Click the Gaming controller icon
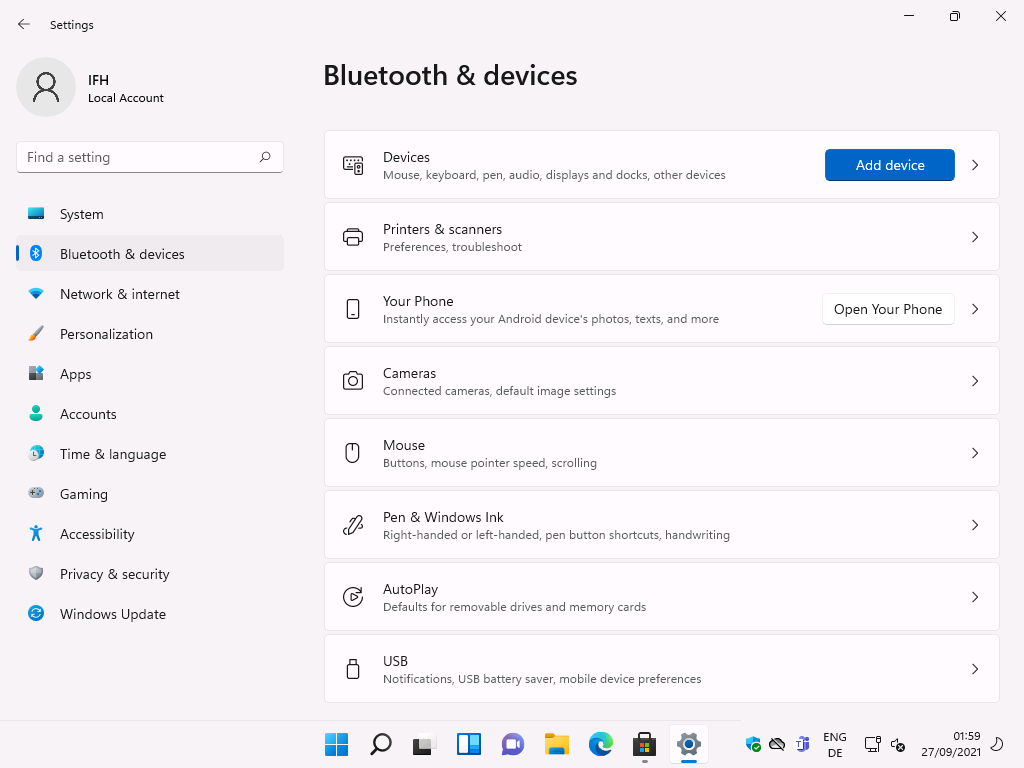1024x768 pixels. point(36,494)
